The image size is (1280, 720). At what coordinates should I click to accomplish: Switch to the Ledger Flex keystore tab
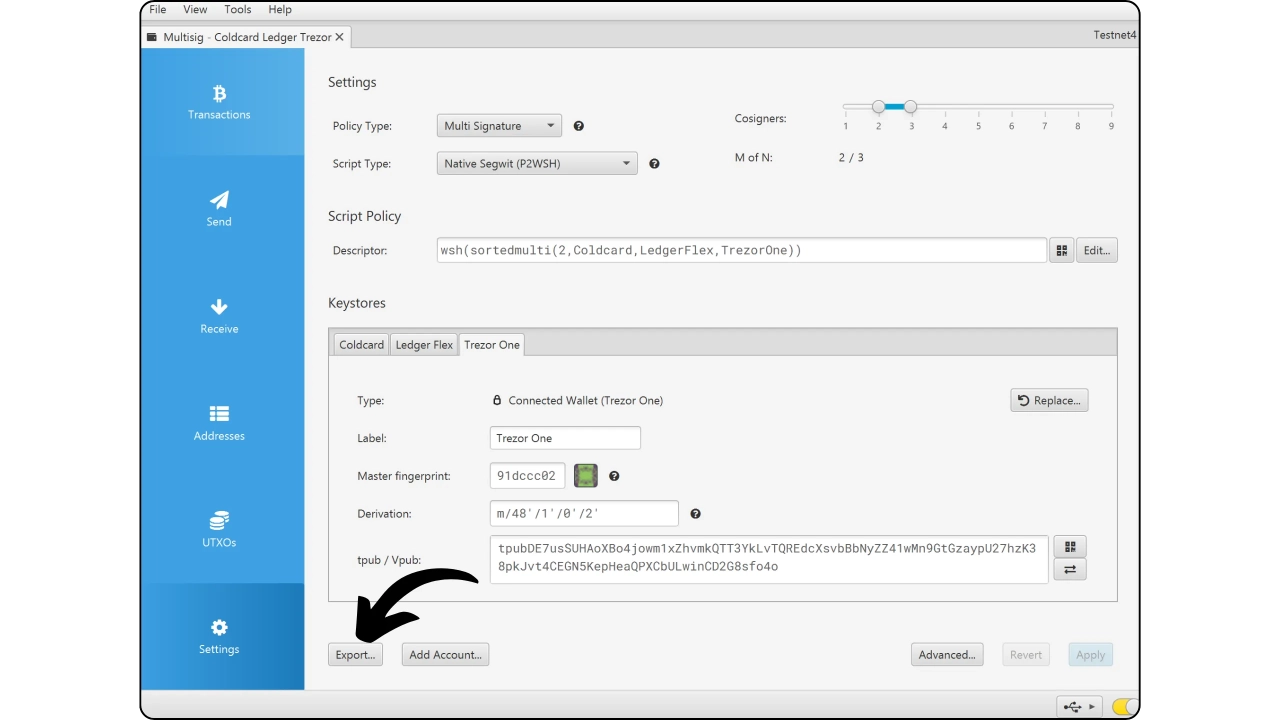click(x=424, y=344)
